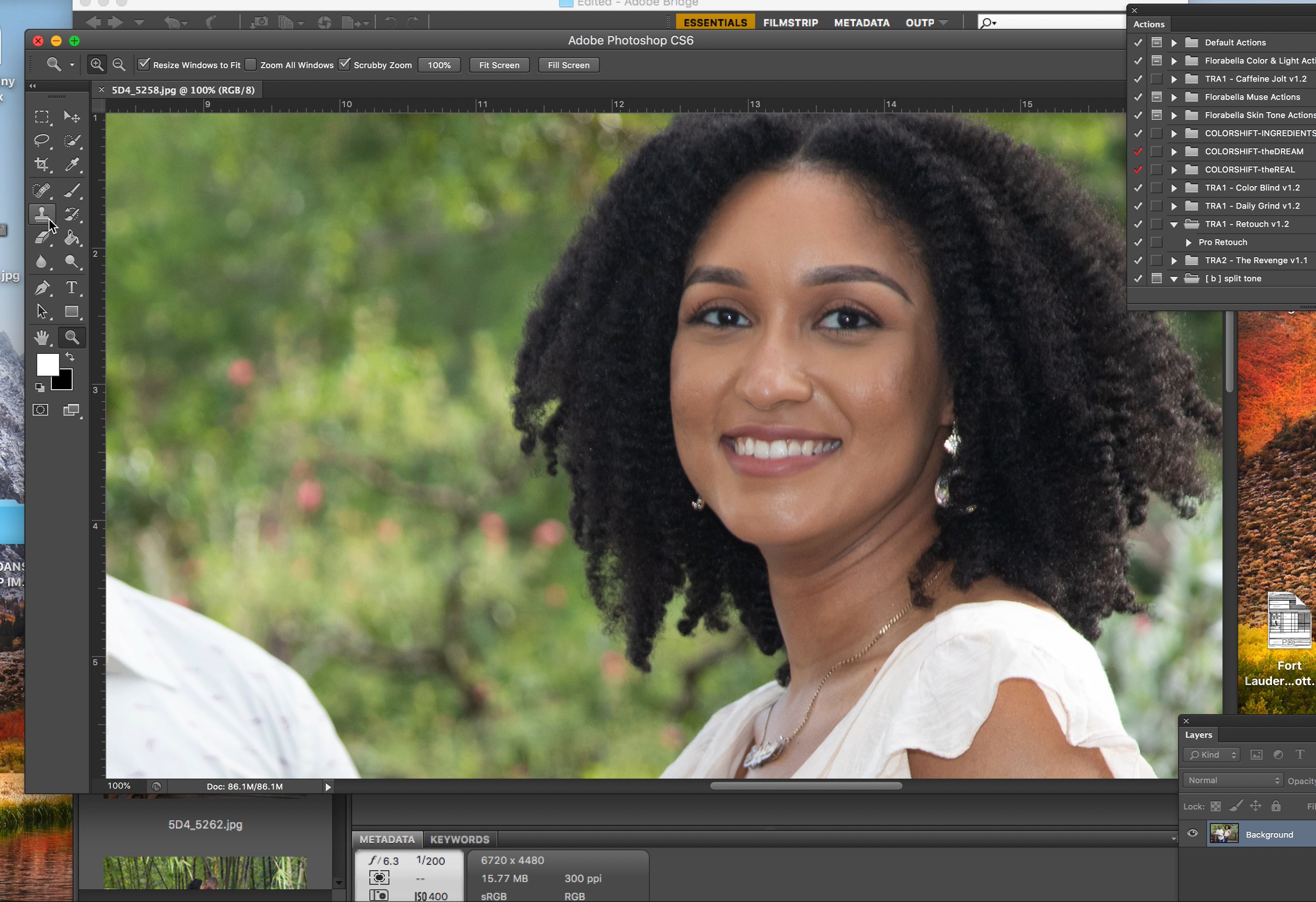Select the Rectangular Marquee tool
This screenshot has width=1316, height=902.
point(42,117)
